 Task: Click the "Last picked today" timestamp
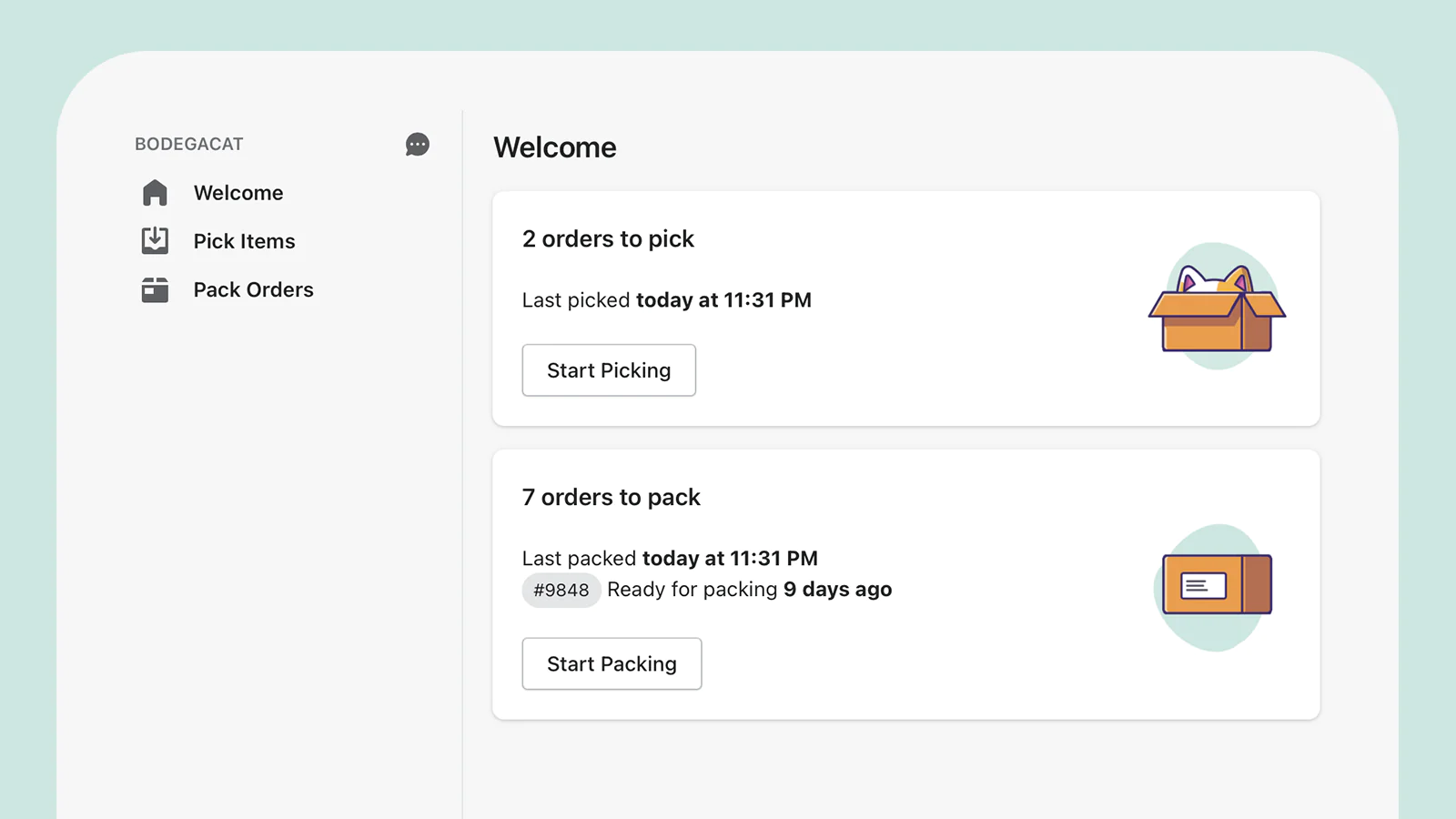(666, 300)
